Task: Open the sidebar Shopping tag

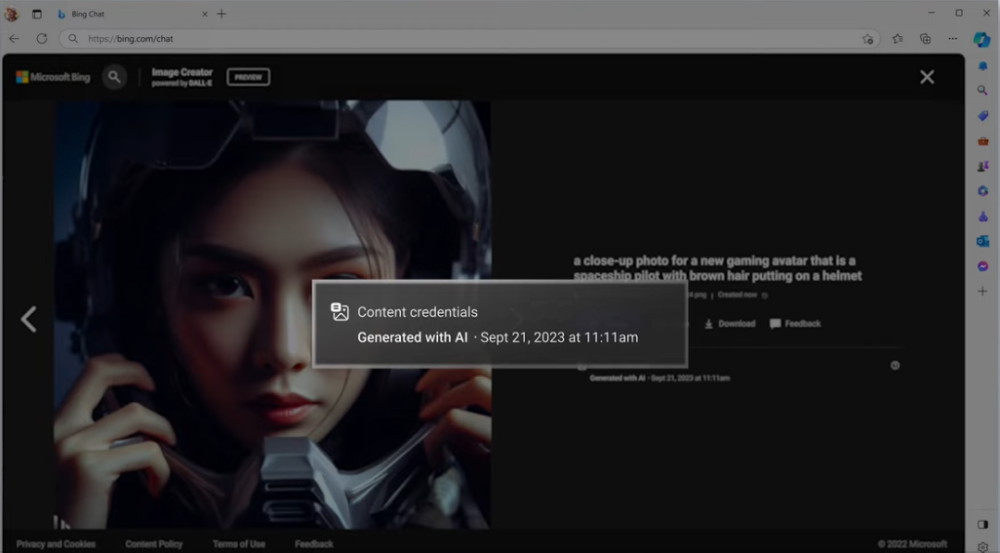Action: 983,115
